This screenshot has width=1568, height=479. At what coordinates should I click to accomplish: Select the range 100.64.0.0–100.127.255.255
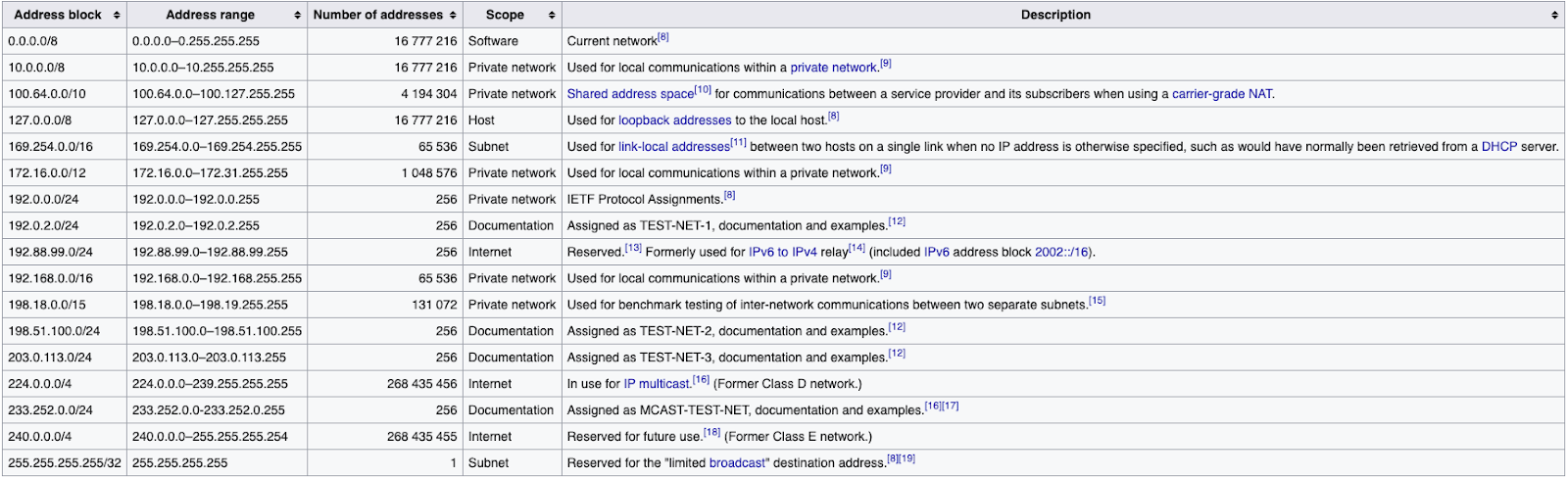click(x=214, y=94)
